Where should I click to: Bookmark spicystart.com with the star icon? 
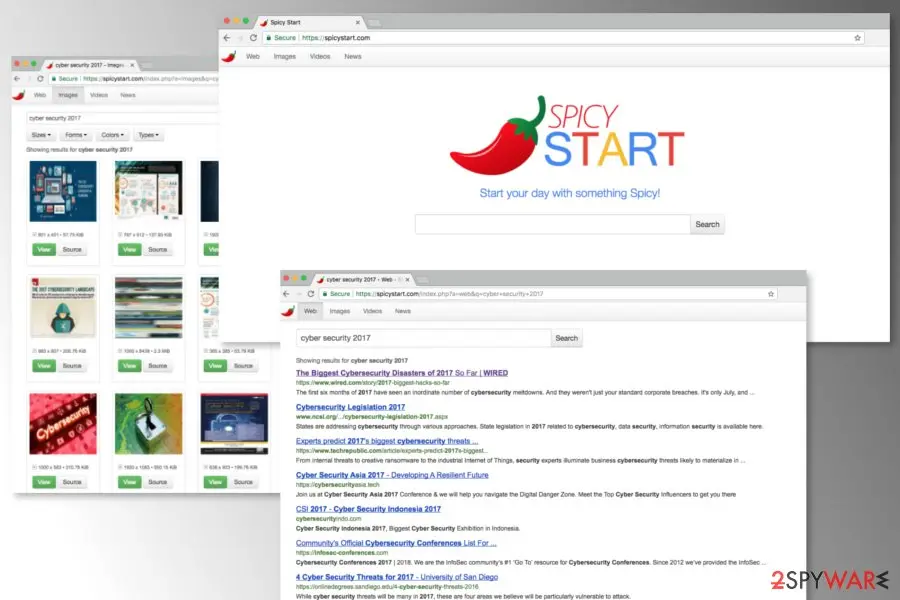(857, 38)
